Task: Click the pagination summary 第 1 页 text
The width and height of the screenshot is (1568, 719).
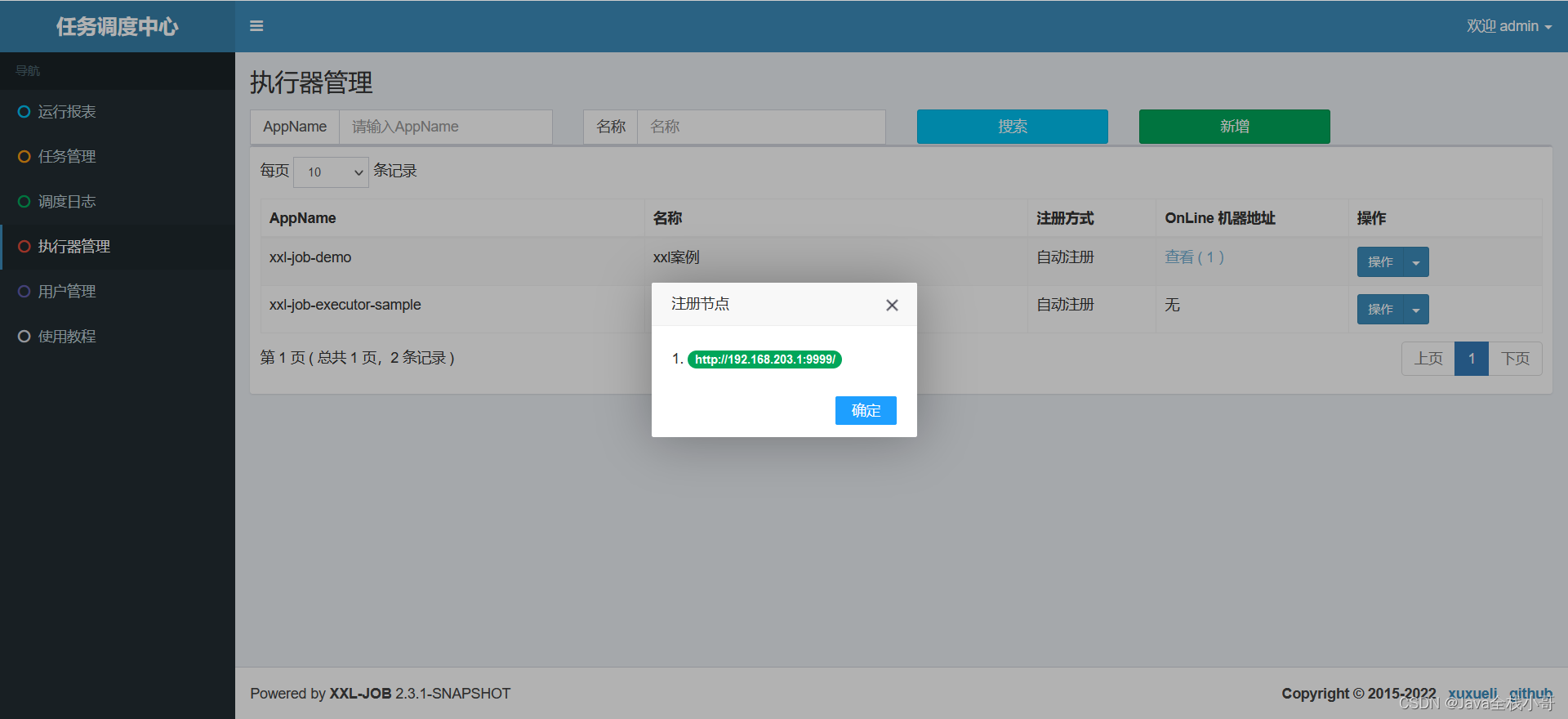Action: (x=357, y=358)
